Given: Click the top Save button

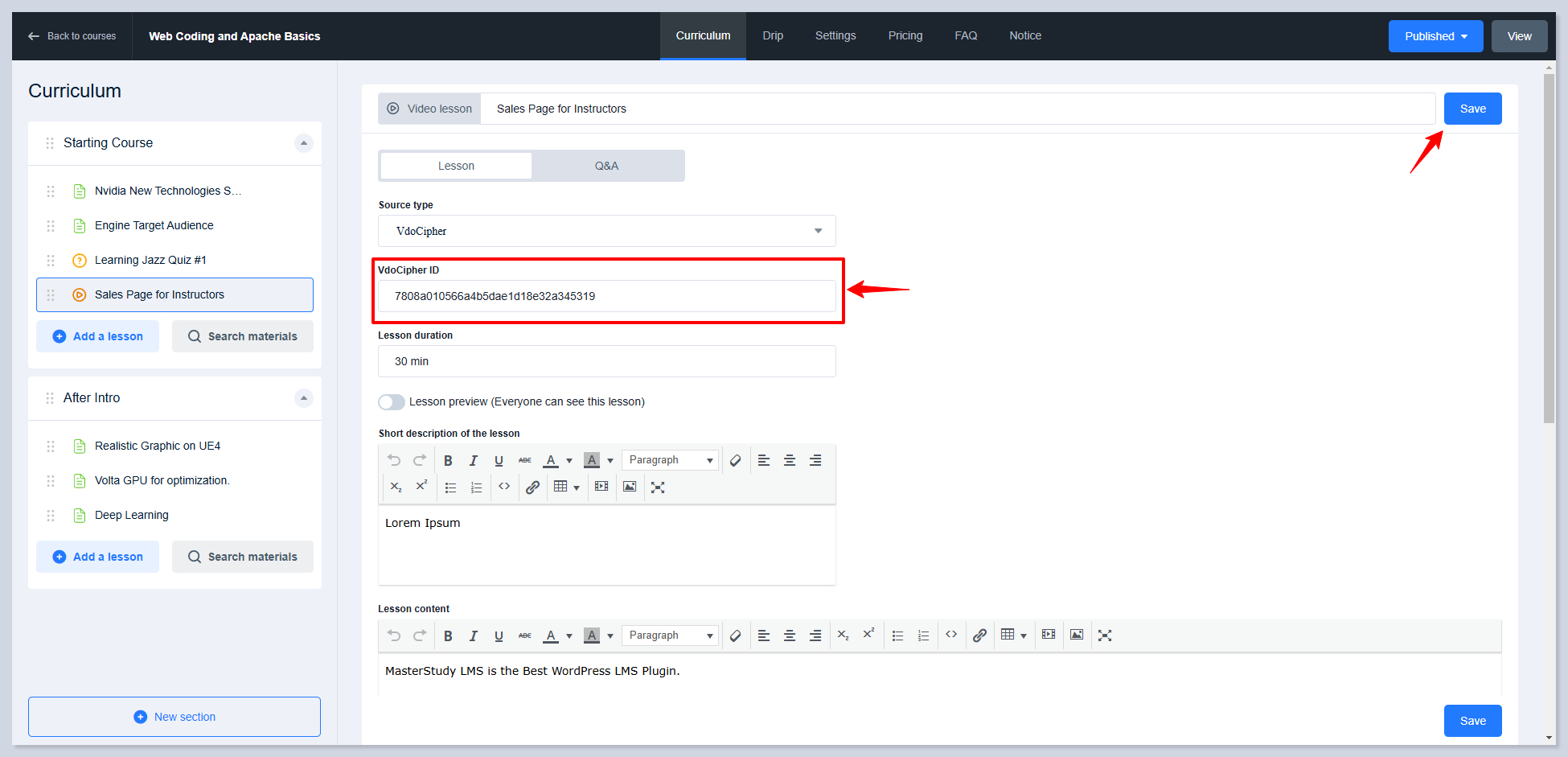Looking at the screenshot, I should [x=1472, y=109].
